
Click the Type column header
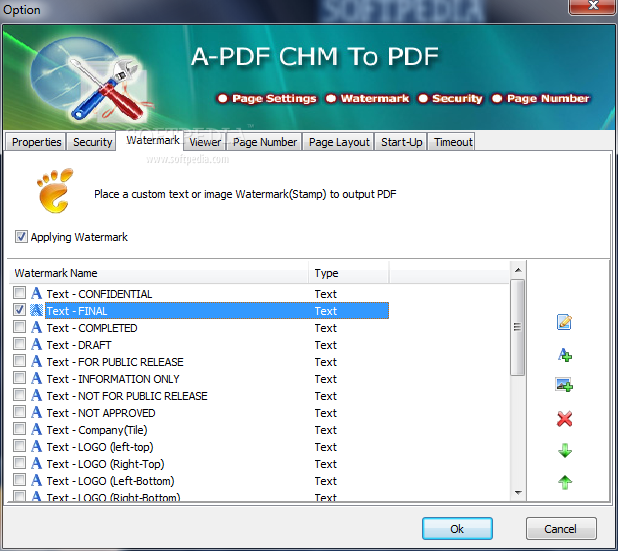pos(349,273)
